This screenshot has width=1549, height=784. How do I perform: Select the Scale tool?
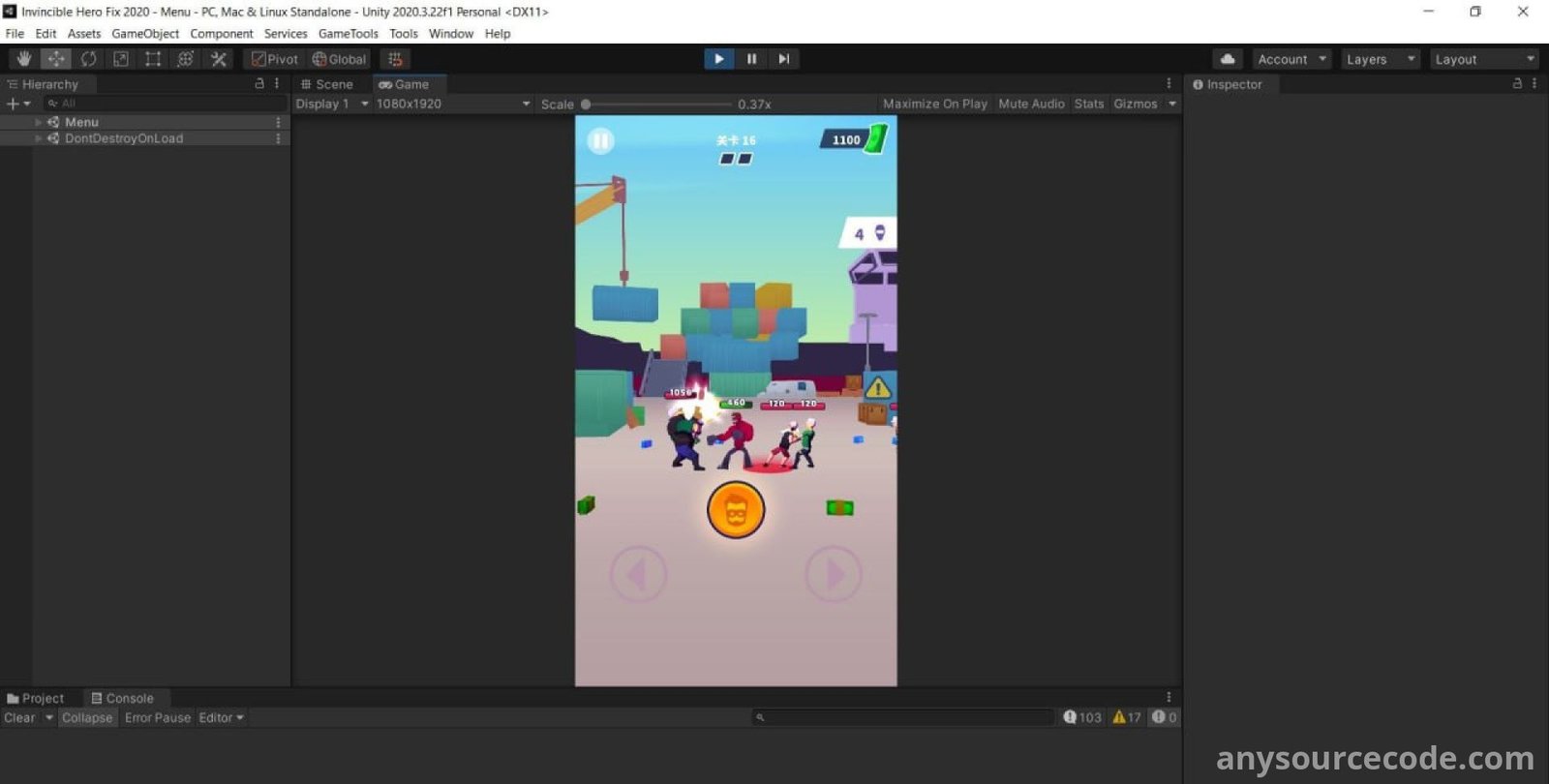pos(121,59)
